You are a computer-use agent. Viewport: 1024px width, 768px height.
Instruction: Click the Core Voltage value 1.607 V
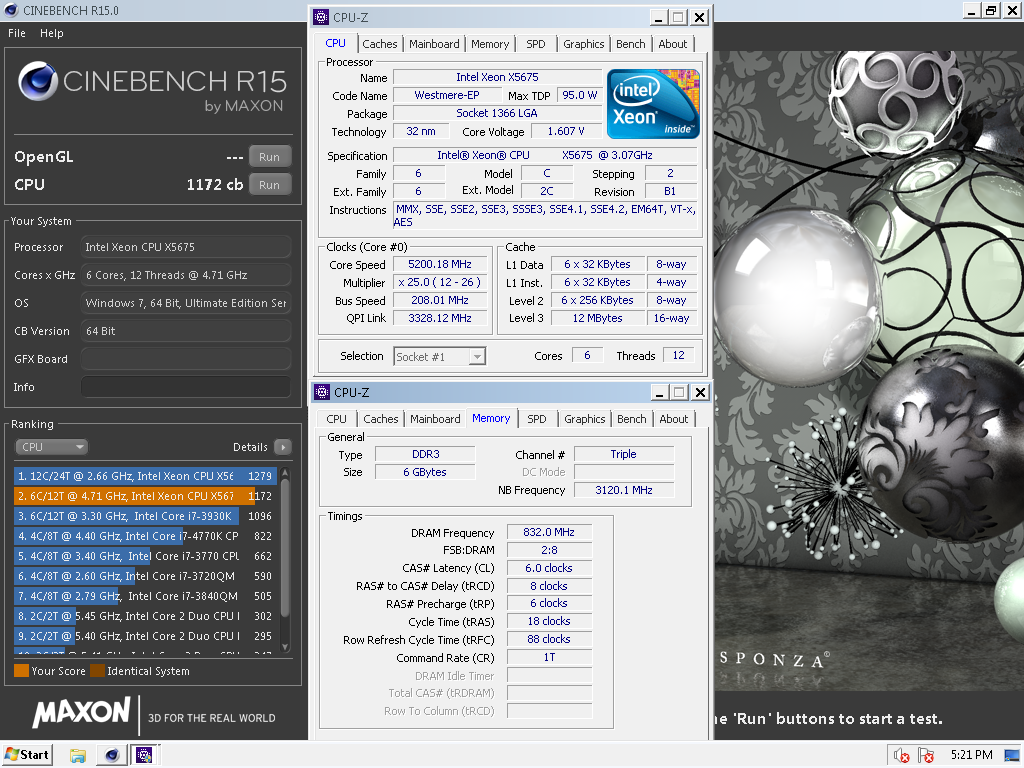click(566, 131)
